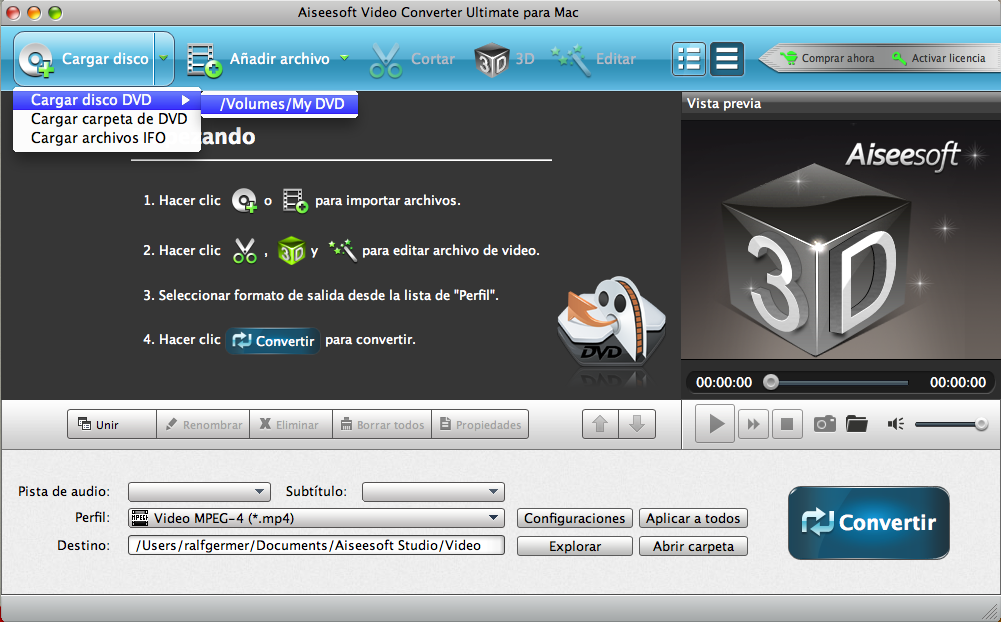Select Cargar archivos IFO
This screenshot has height=622, width=1001.
107,138
